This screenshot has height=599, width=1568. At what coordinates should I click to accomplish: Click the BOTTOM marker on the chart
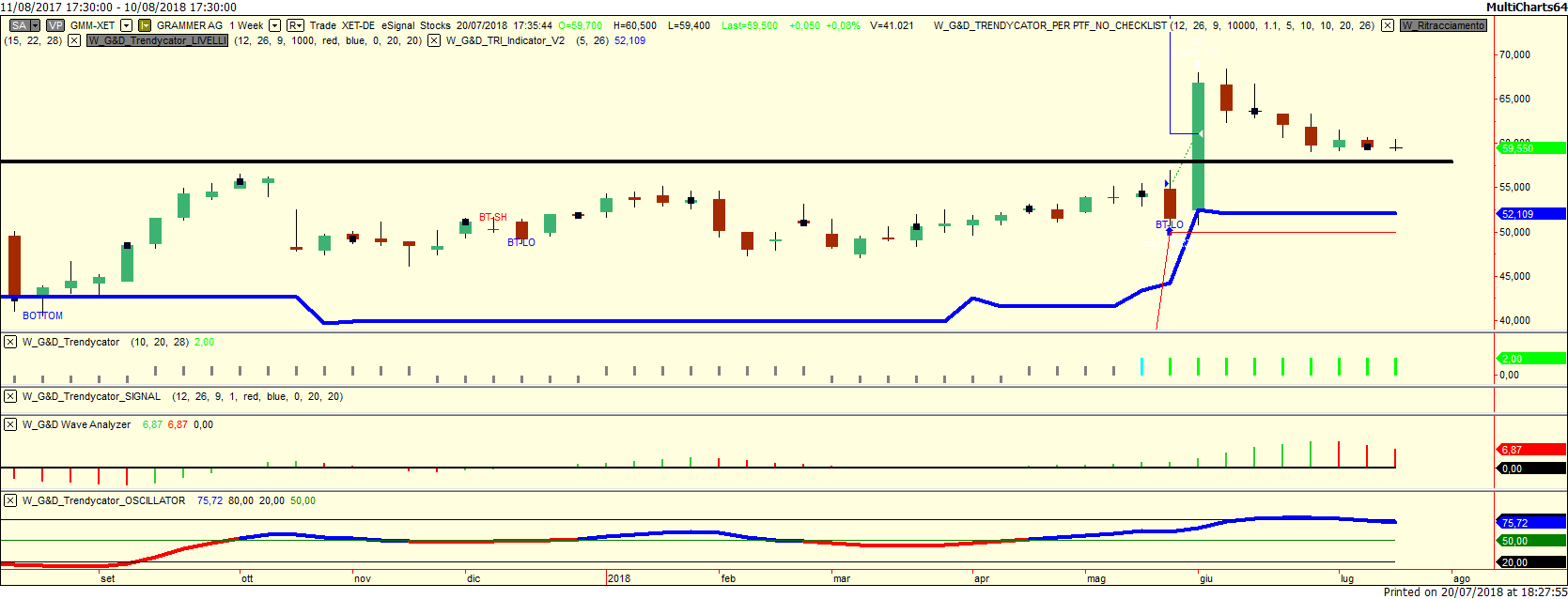click(x=42, y=315)
